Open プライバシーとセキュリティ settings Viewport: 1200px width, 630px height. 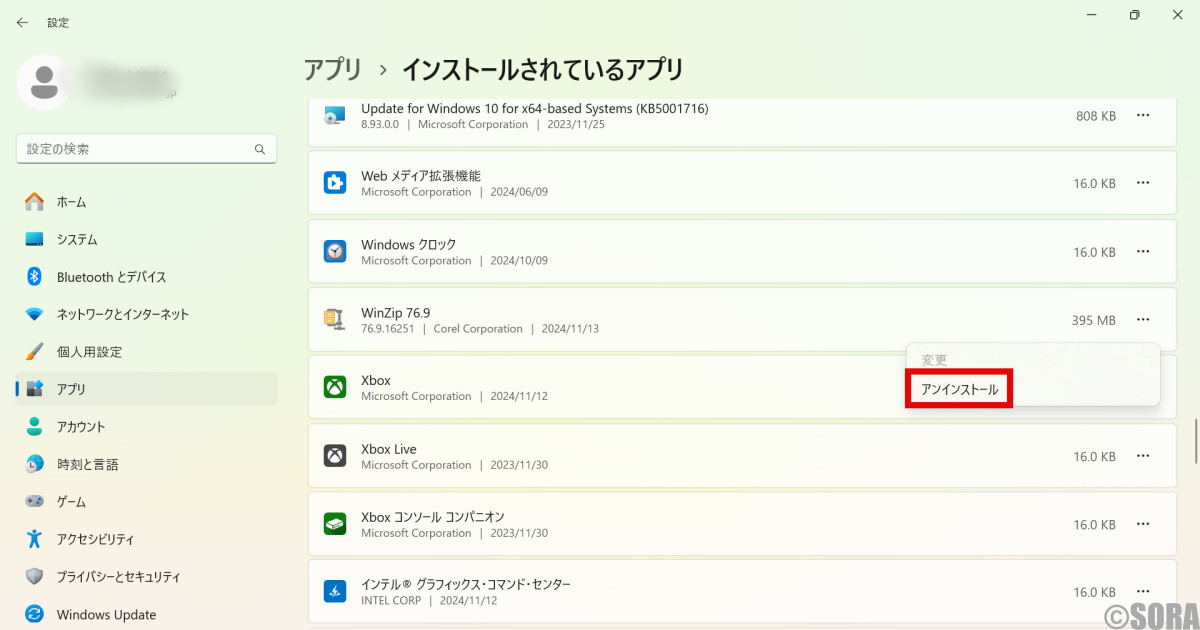[90, 576]
